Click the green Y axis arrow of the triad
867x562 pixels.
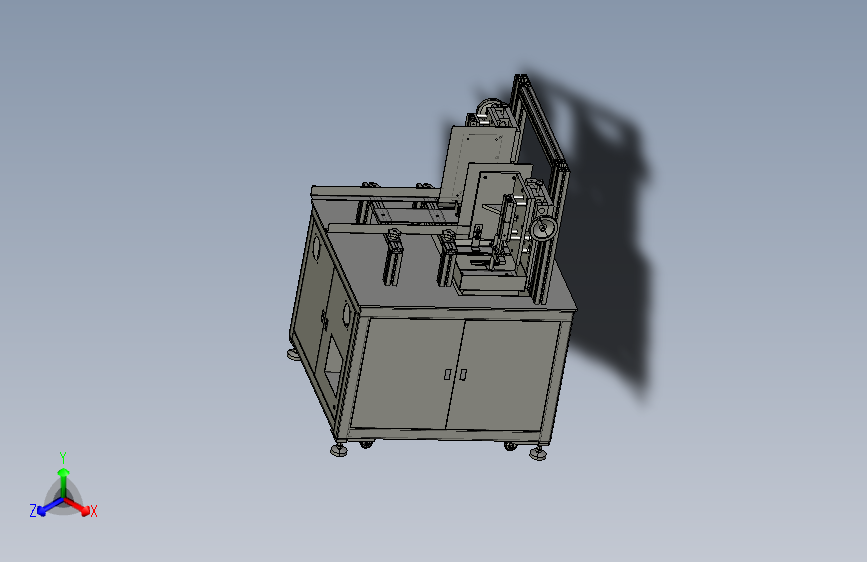pos(64,482)
